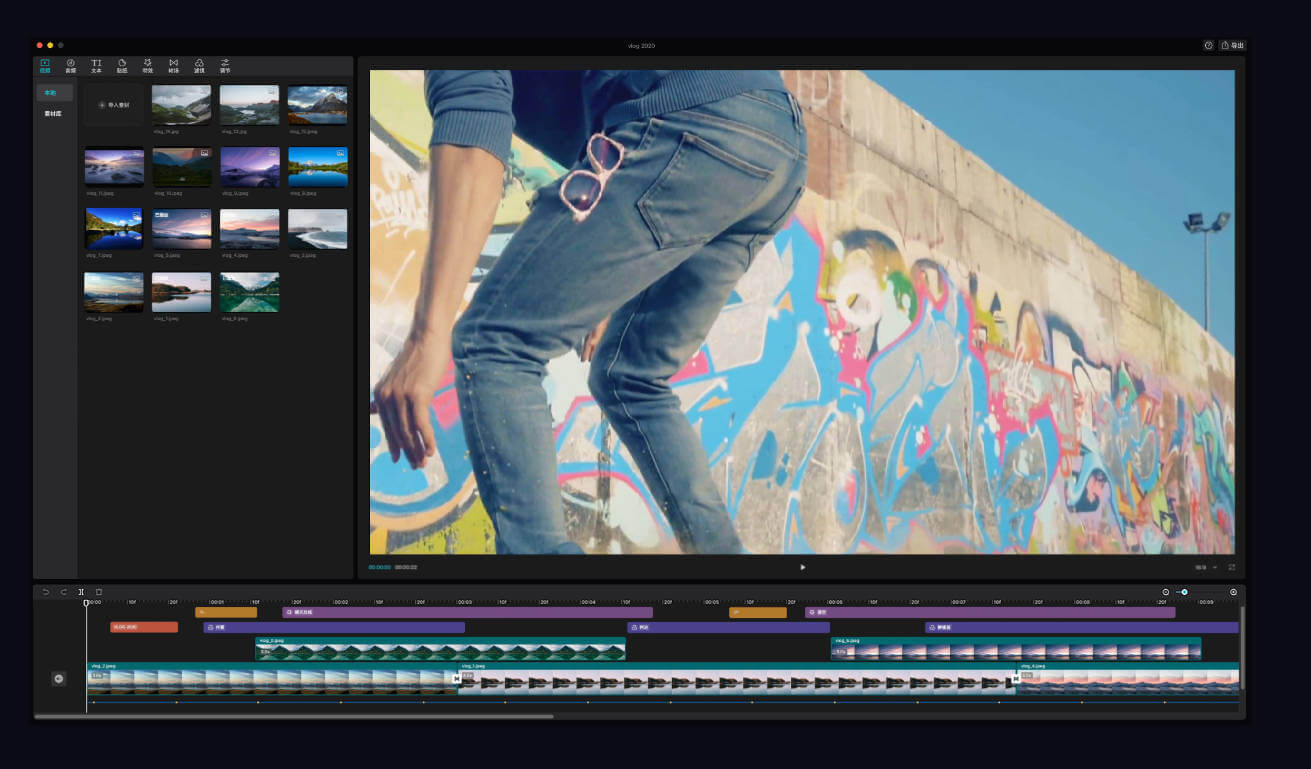
Task: Open the 滤镜 (Filters) panel icon
Action: (199, 65)
